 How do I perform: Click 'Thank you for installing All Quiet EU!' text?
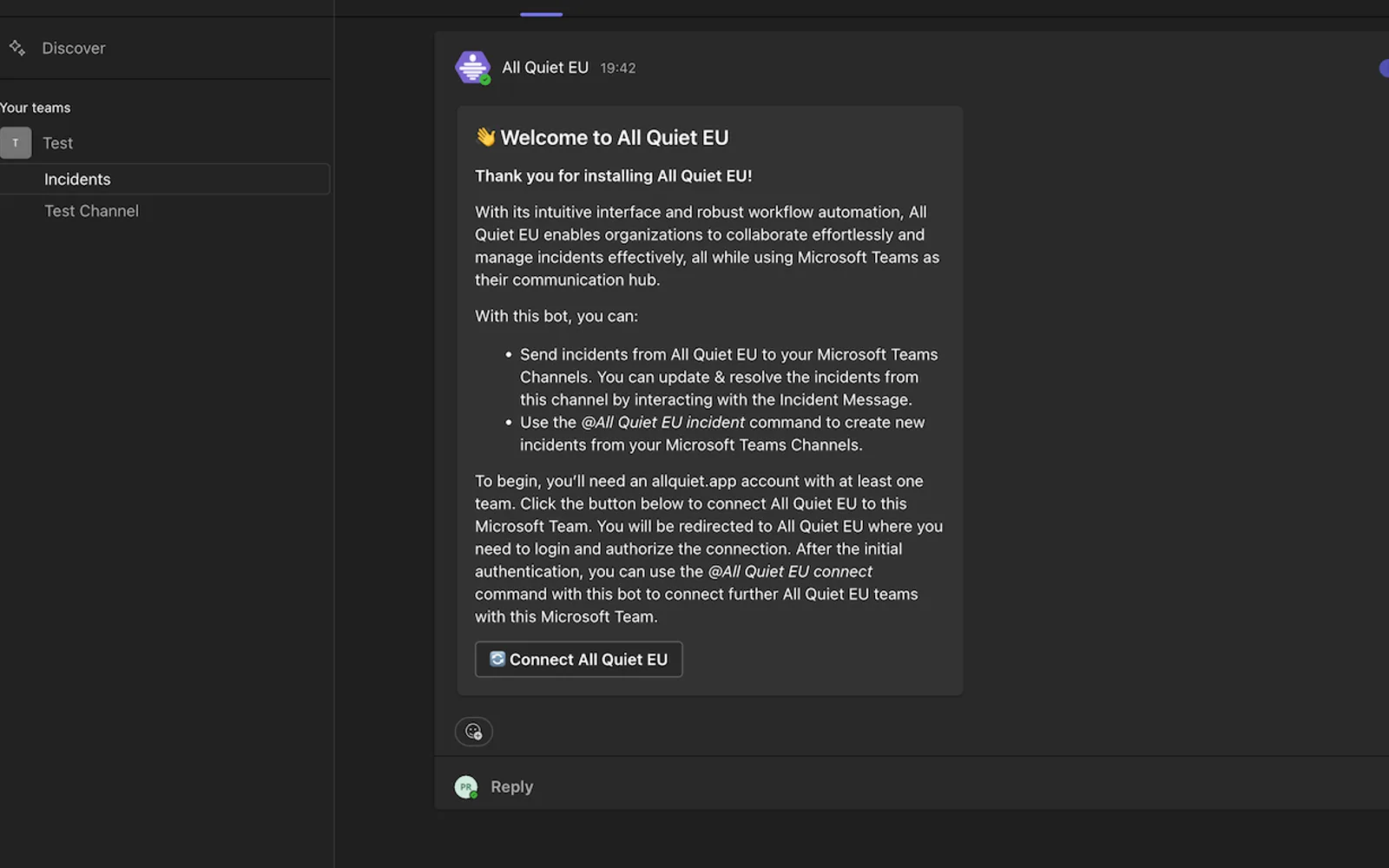(x=614, y=176)
